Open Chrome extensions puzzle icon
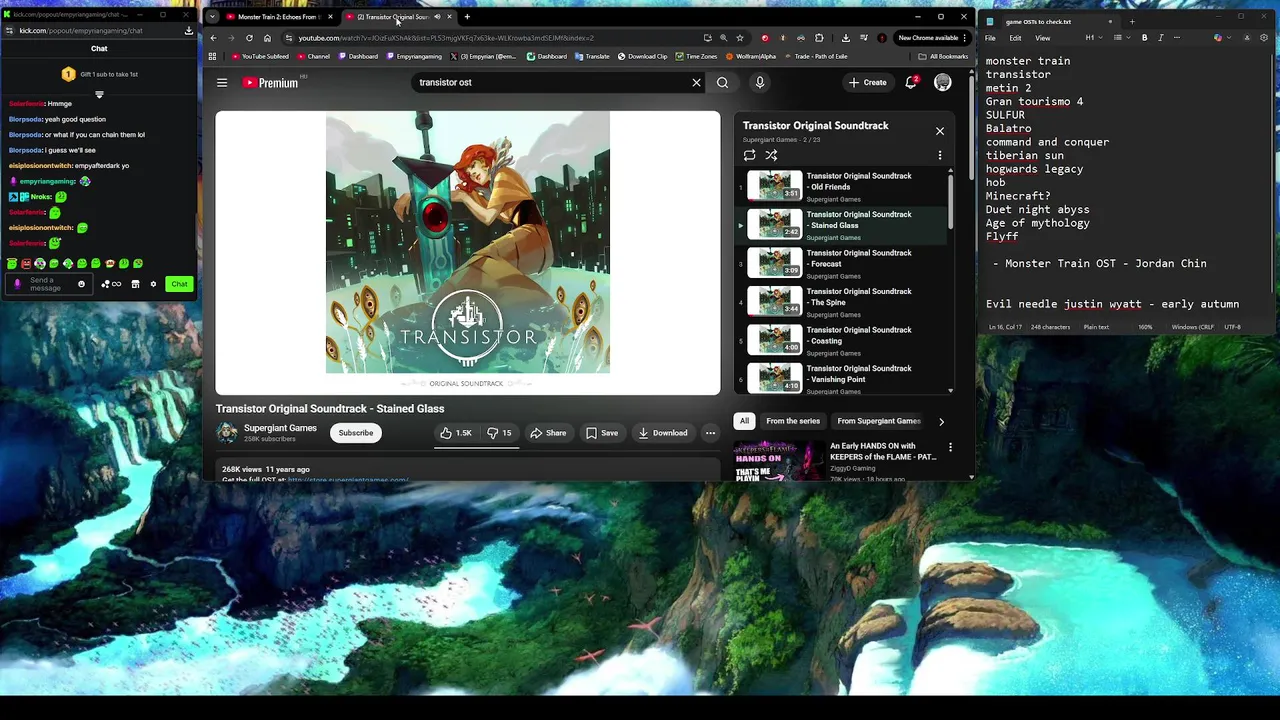 coord(819,38)
